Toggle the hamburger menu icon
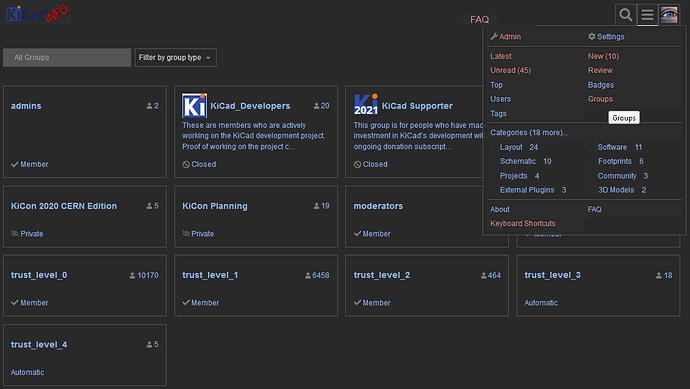 point(647,15)
